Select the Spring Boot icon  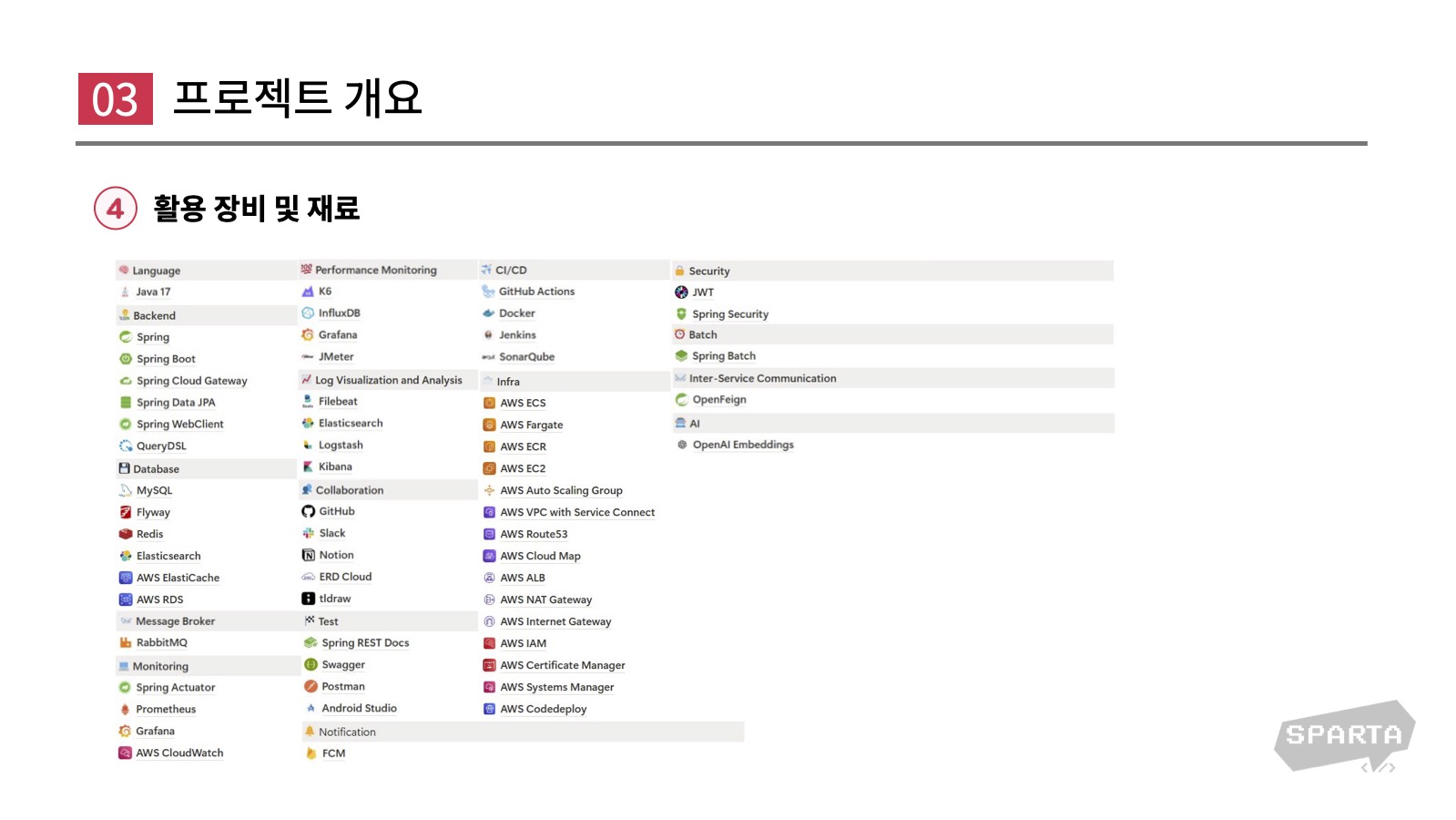pyautogui.click(x=126, y=359)
